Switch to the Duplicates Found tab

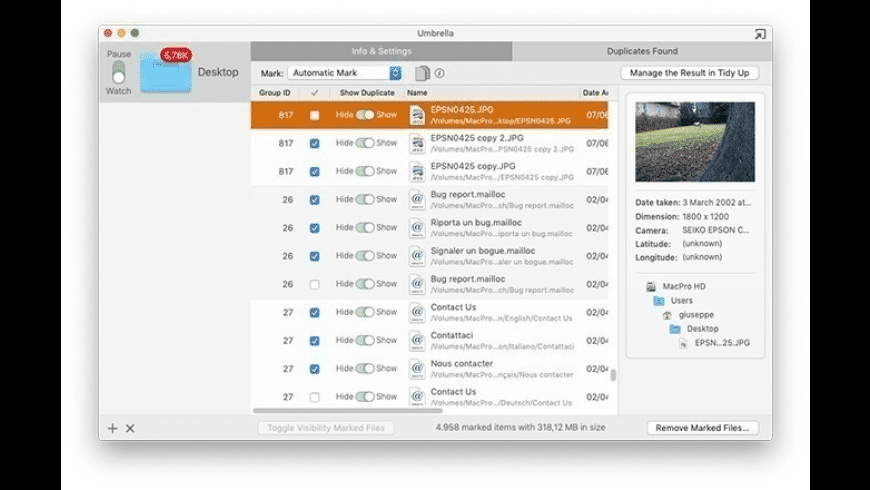[x=641, y=51]
